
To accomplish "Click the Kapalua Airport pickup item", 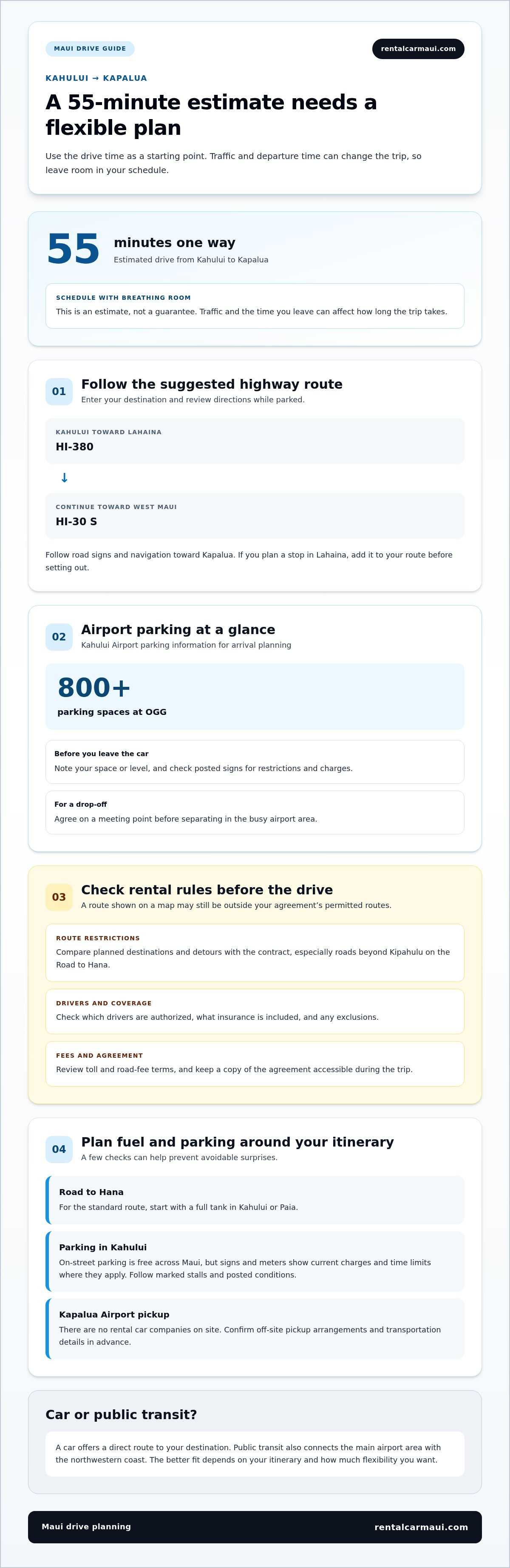I will 255,1329.
